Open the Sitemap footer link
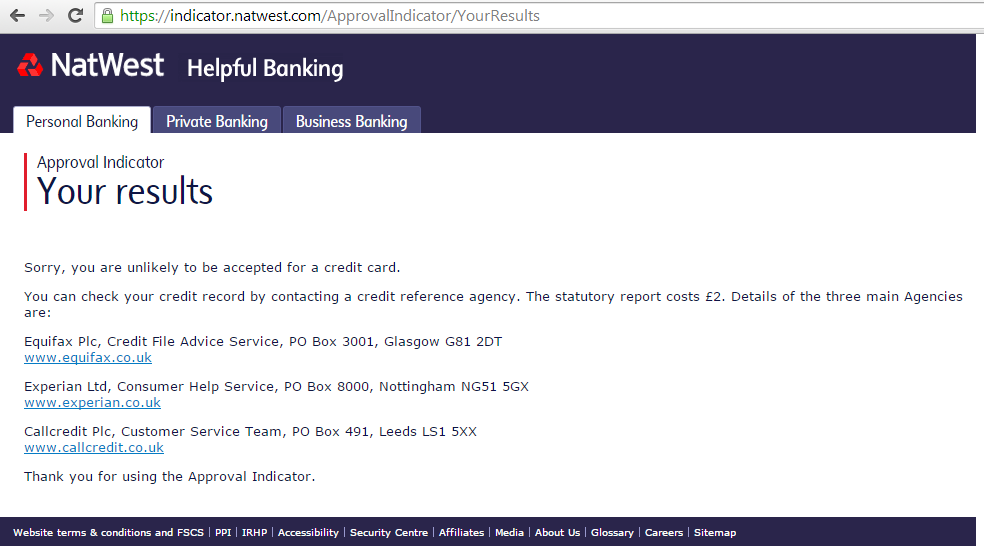This screenshot has width=984, height=546. (x=715, y=532)
